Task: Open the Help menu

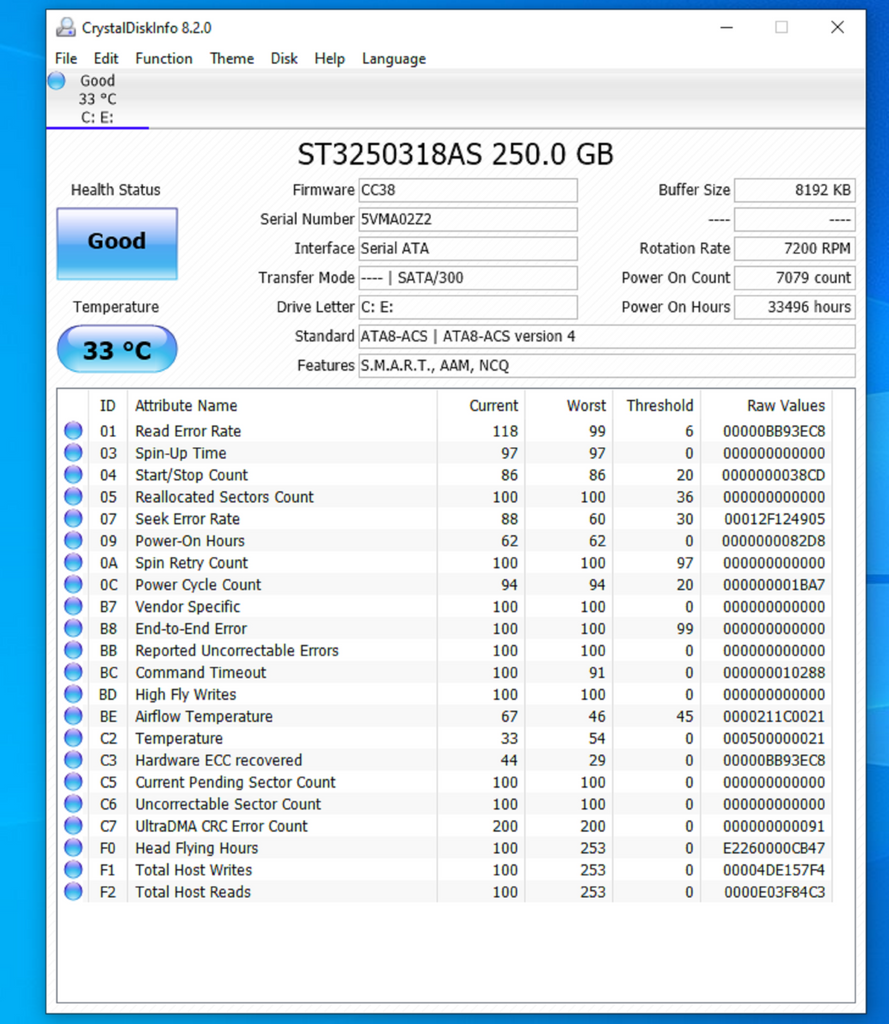Action: 329,58
